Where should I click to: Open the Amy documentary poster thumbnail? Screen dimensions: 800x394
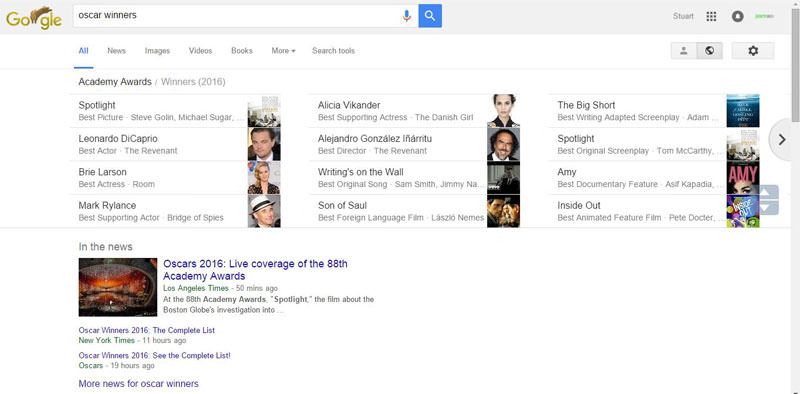pos(743,178)
